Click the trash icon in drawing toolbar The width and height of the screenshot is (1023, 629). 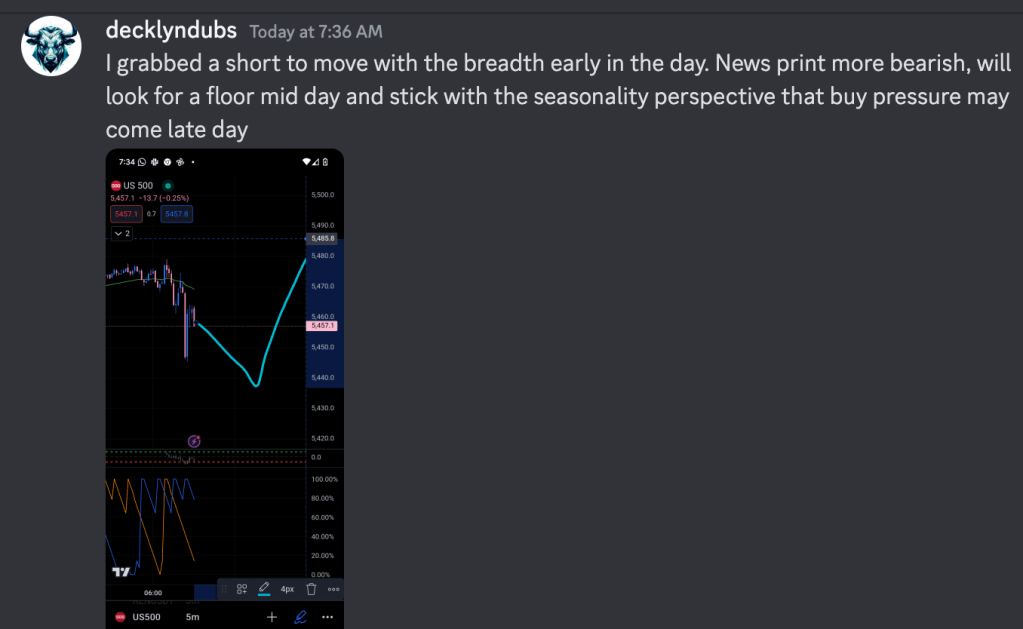(x=311, y=589)
